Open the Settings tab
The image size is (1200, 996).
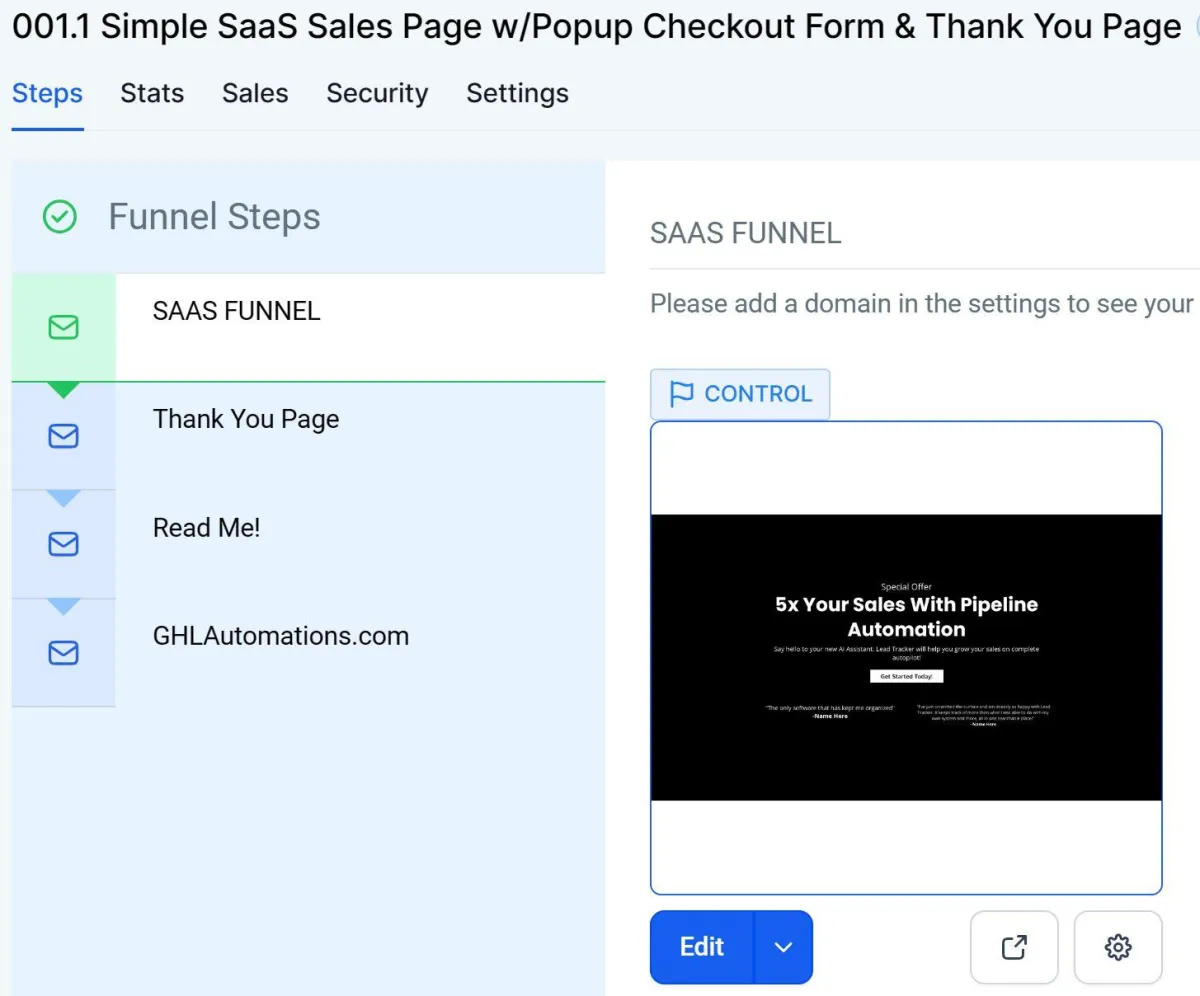pos(517,94)
